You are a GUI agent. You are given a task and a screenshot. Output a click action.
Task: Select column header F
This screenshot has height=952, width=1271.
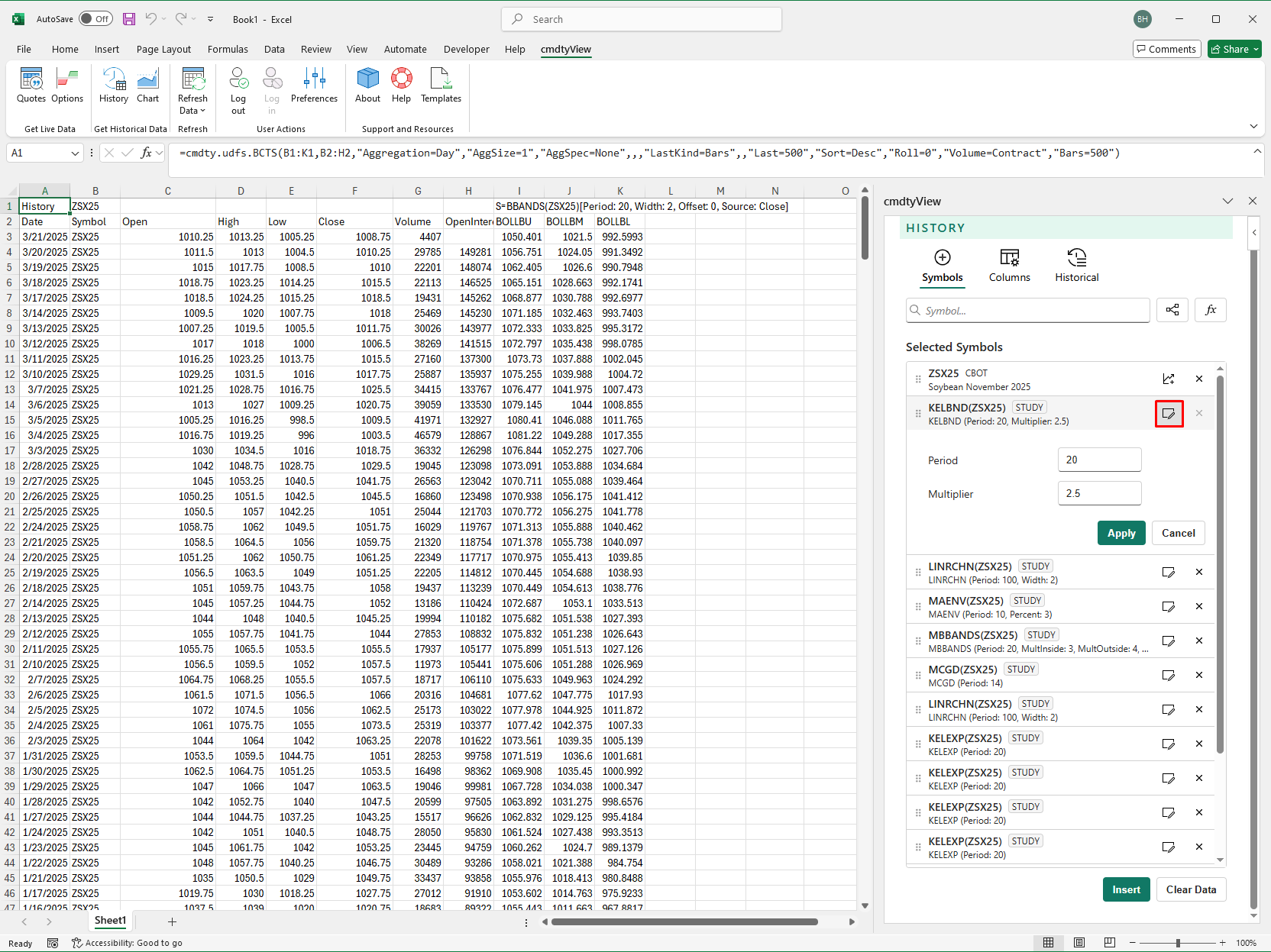pos(354,191)
